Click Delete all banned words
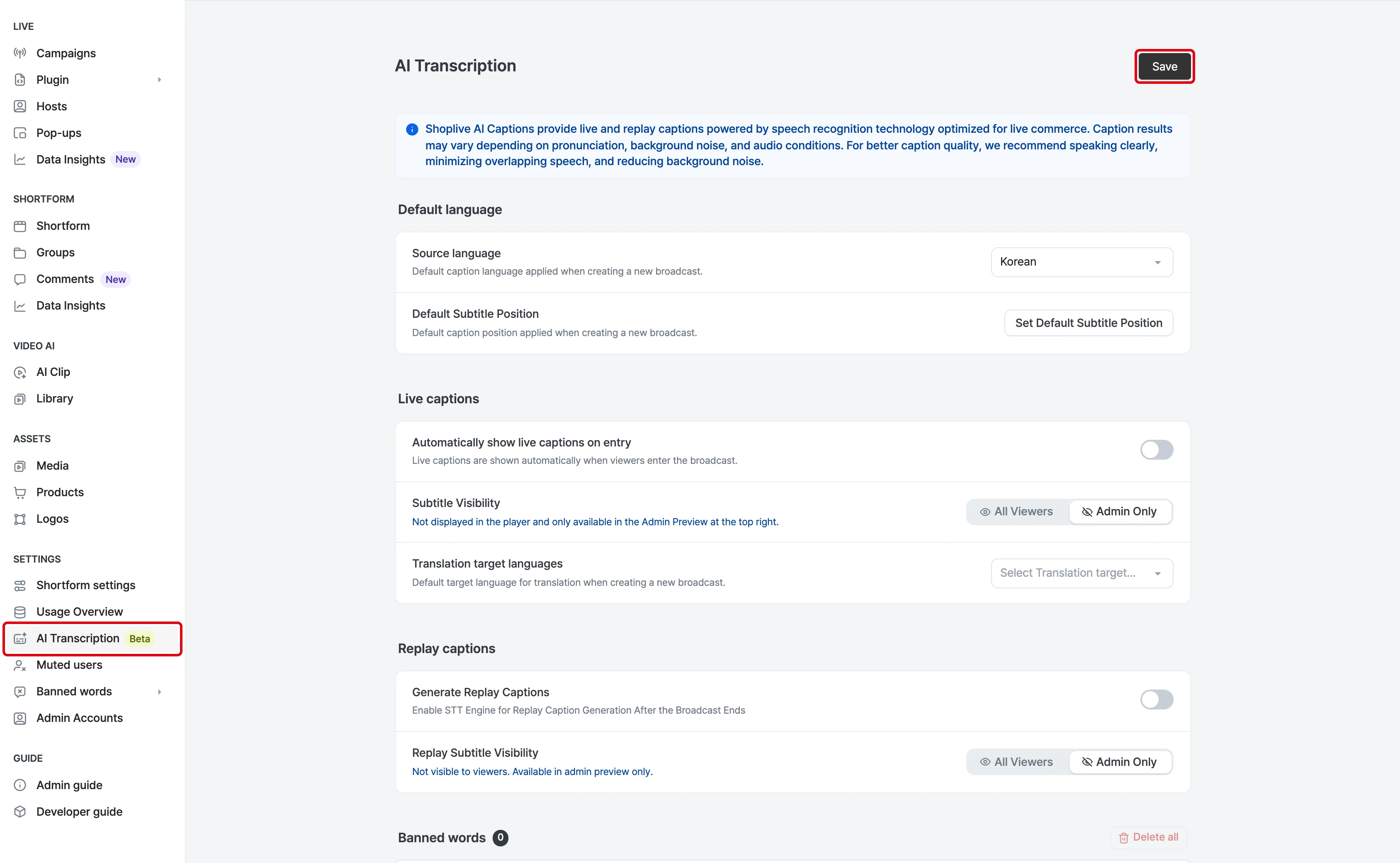The width and height of the screenshot is (1400, 863). [1148, 837]
